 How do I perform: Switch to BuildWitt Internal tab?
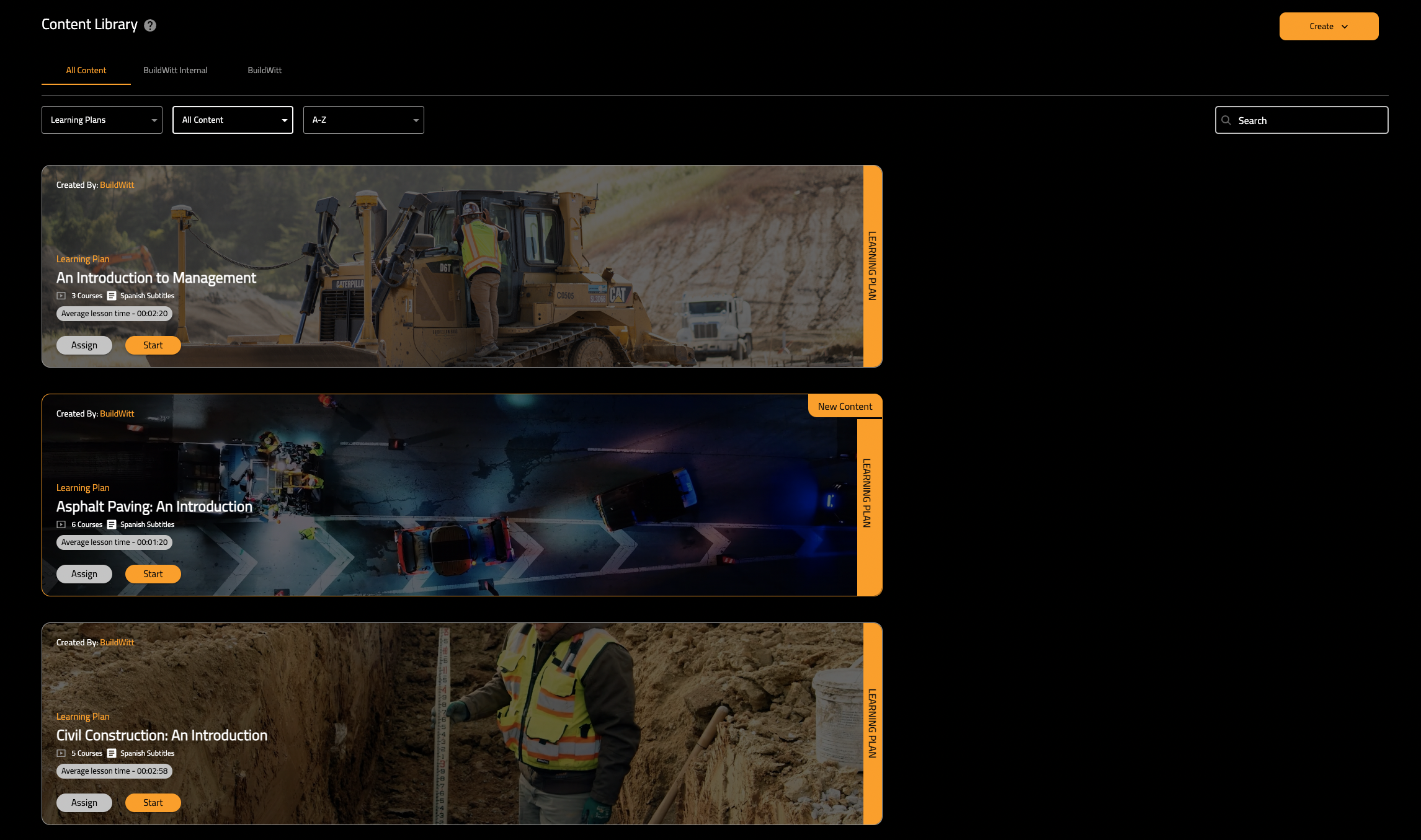[176, 70]
